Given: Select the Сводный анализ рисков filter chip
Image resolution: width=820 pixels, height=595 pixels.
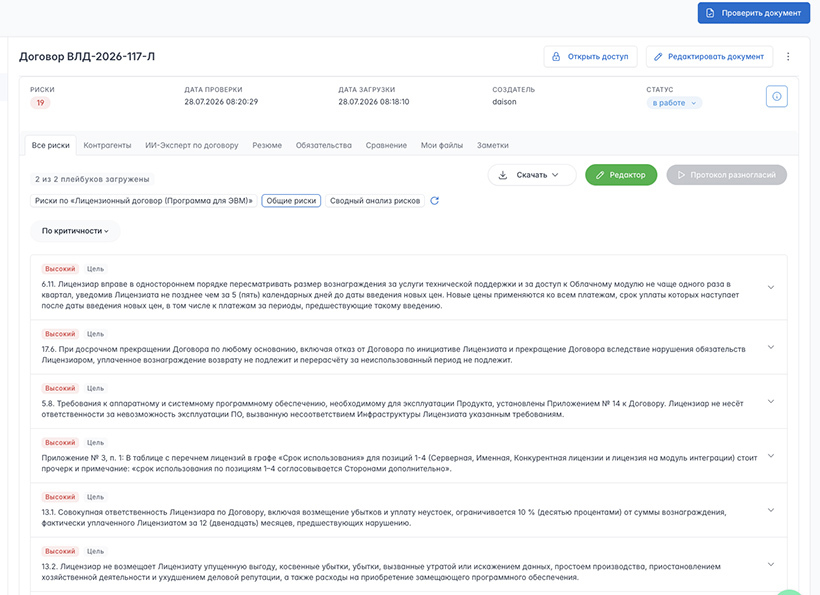Looking at the screenshot, I should tap(375, 201).
